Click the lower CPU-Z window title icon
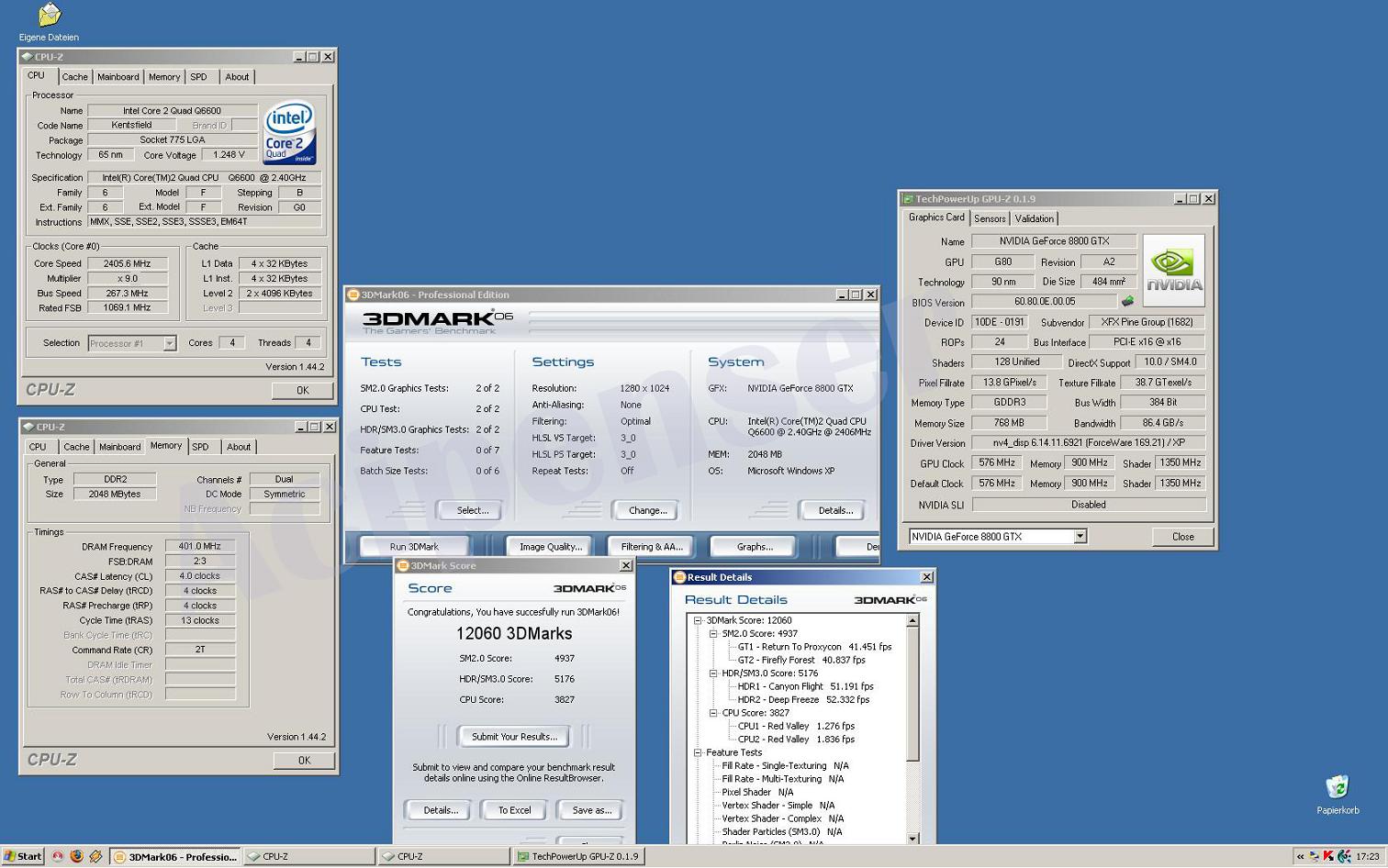This screenshot has height=868, width=1388. point(29,427)
